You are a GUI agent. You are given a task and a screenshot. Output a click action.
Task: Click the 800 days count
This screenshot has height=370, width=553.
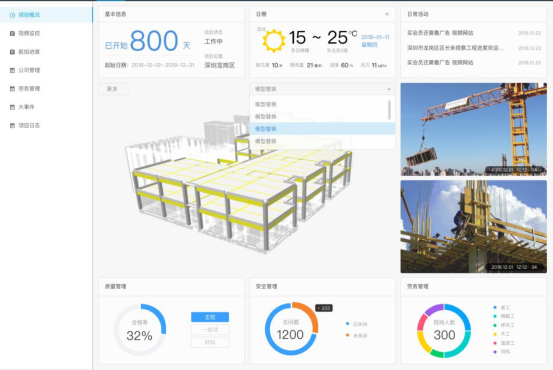pyautogui.click(x=154, y=41)
